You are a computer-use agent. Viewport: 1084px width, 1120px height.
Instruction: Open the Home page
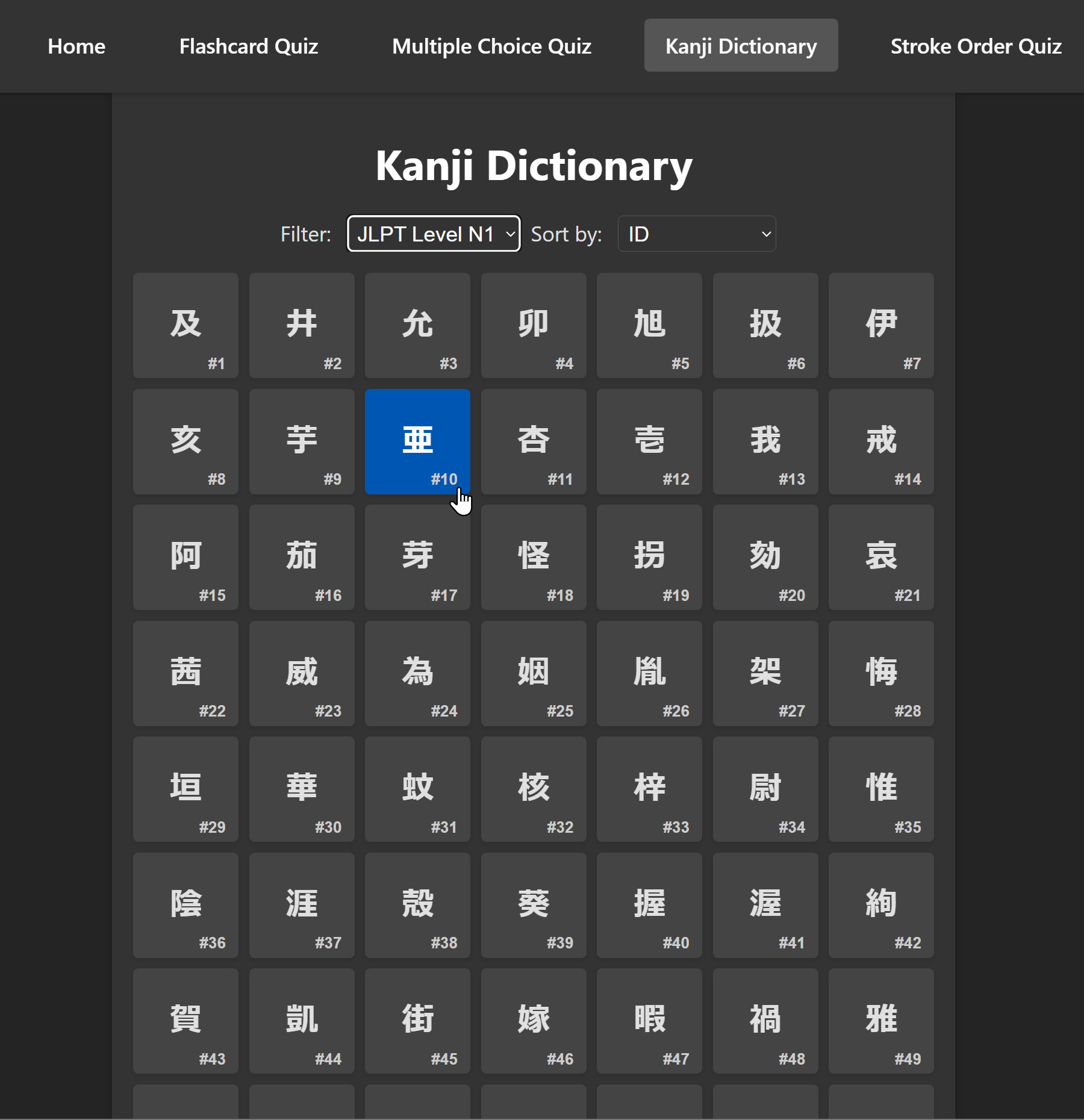point(76,46)
